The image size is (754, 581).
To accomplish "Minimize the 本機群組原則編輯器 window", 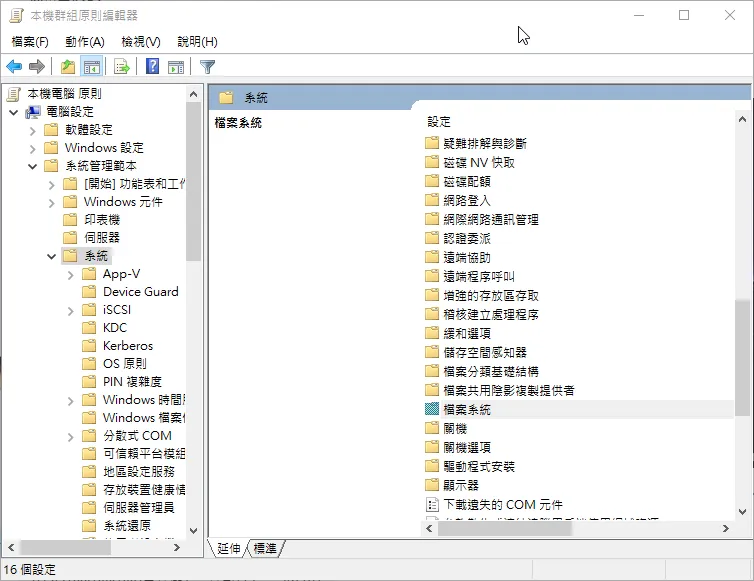I will point(639,15).
